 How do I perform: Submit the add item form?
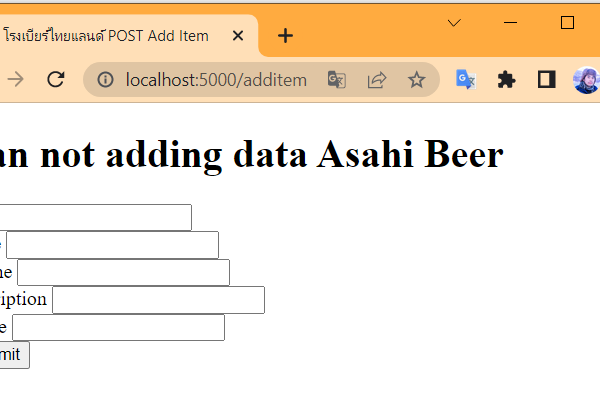pos(12,355)
